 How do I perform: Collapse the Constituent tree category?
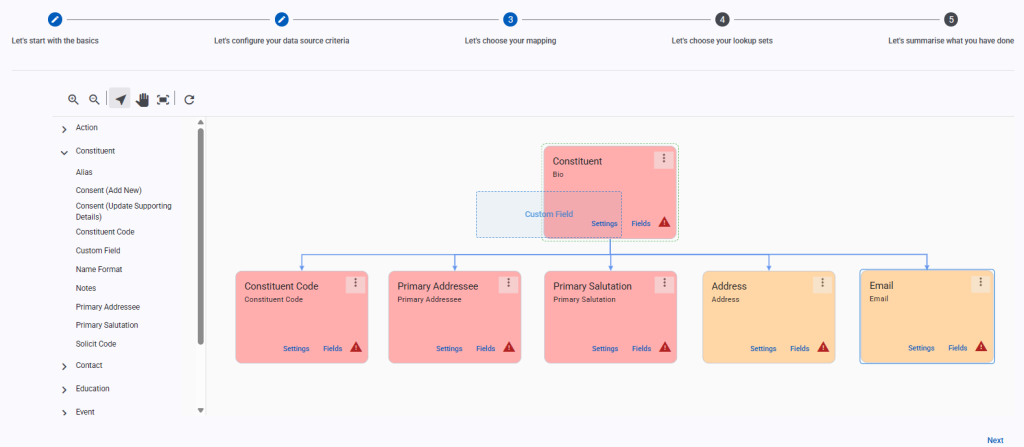(64, 152)
